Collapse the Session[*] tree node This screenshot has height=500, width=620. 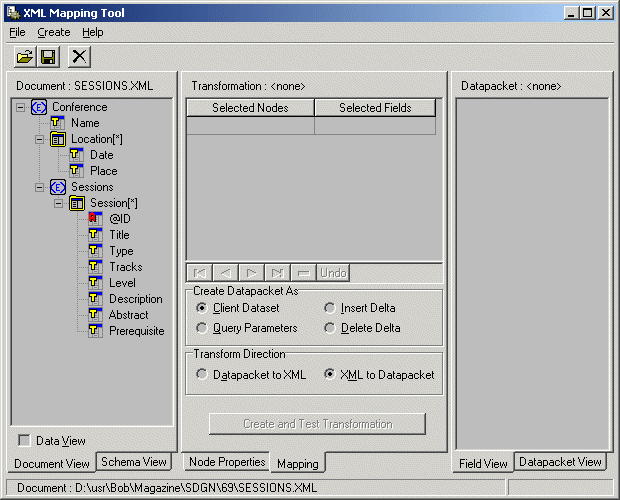pyautogui.click(x=59, y=203)
